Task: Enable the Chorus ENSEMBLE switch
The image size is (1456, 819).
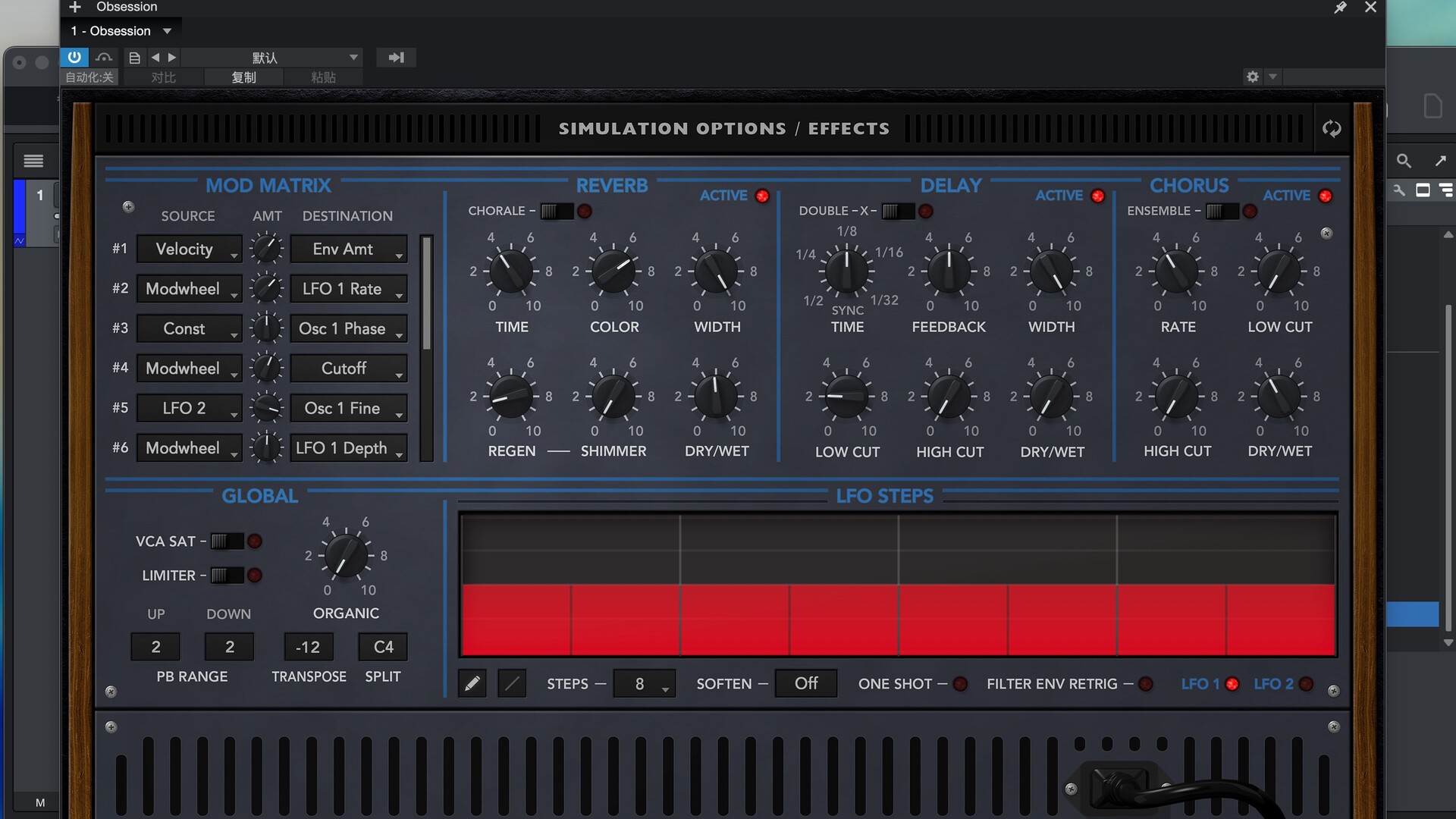Action: pos(1221,212)
